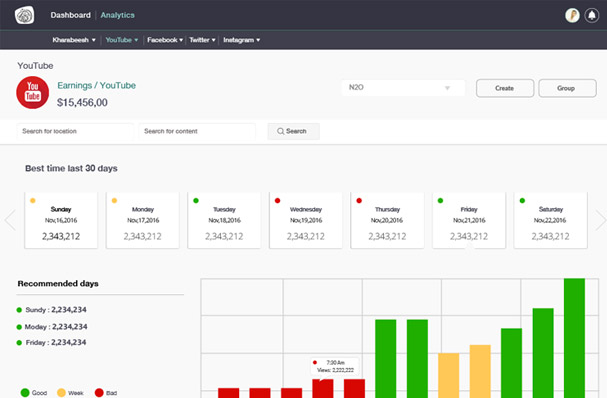
Task: Click the red Bad legend dot
Action: tap(99, 393)
